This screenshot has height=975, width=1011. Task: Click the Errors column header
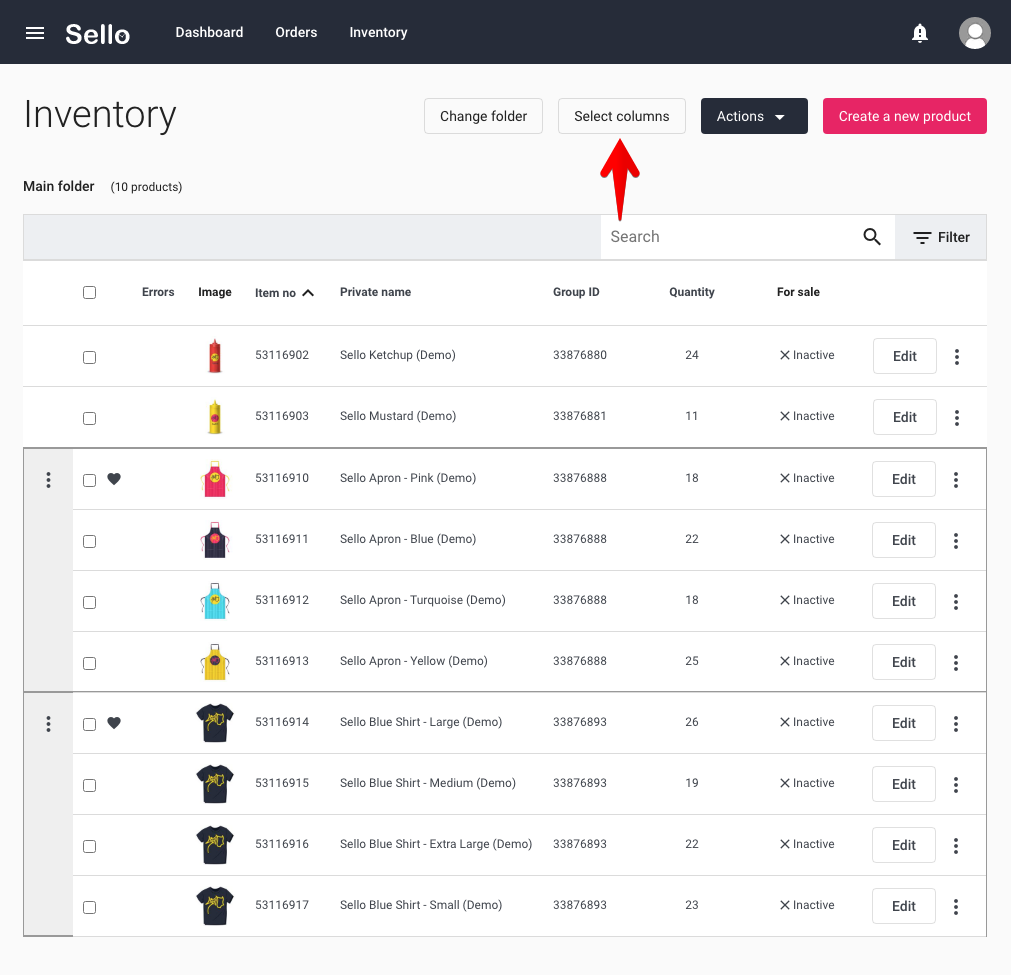[158, 292]
